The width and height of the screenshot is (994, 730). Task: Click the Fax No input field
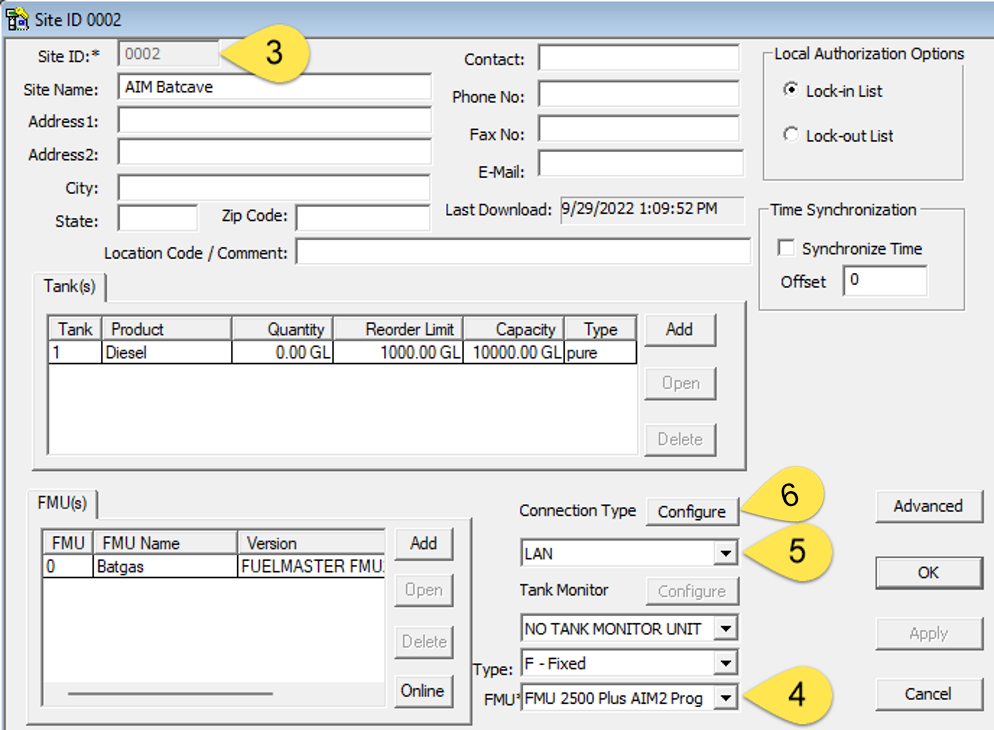[x=639, y=129]
